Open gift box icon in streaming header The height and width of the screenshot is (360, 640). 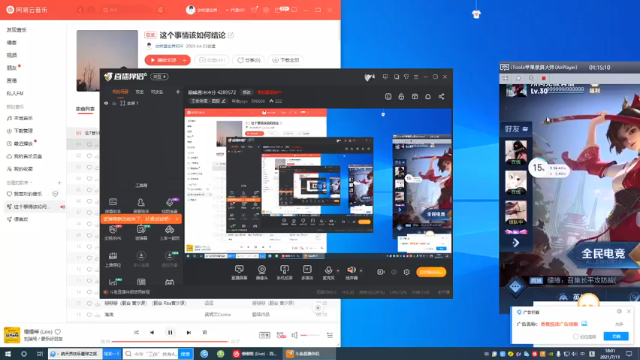415,97
